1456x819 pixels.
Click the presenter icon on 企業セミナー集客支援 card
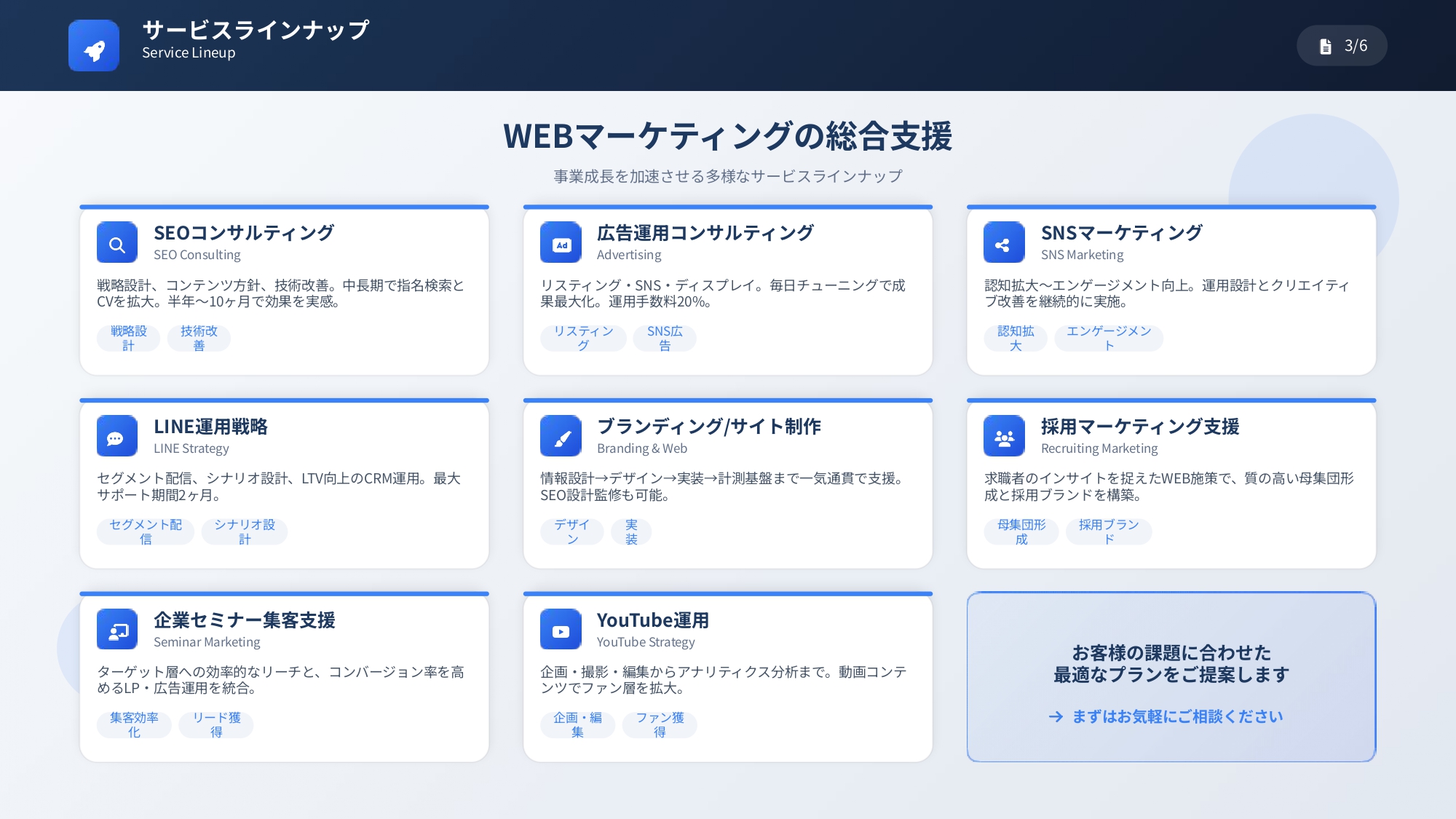117,630
